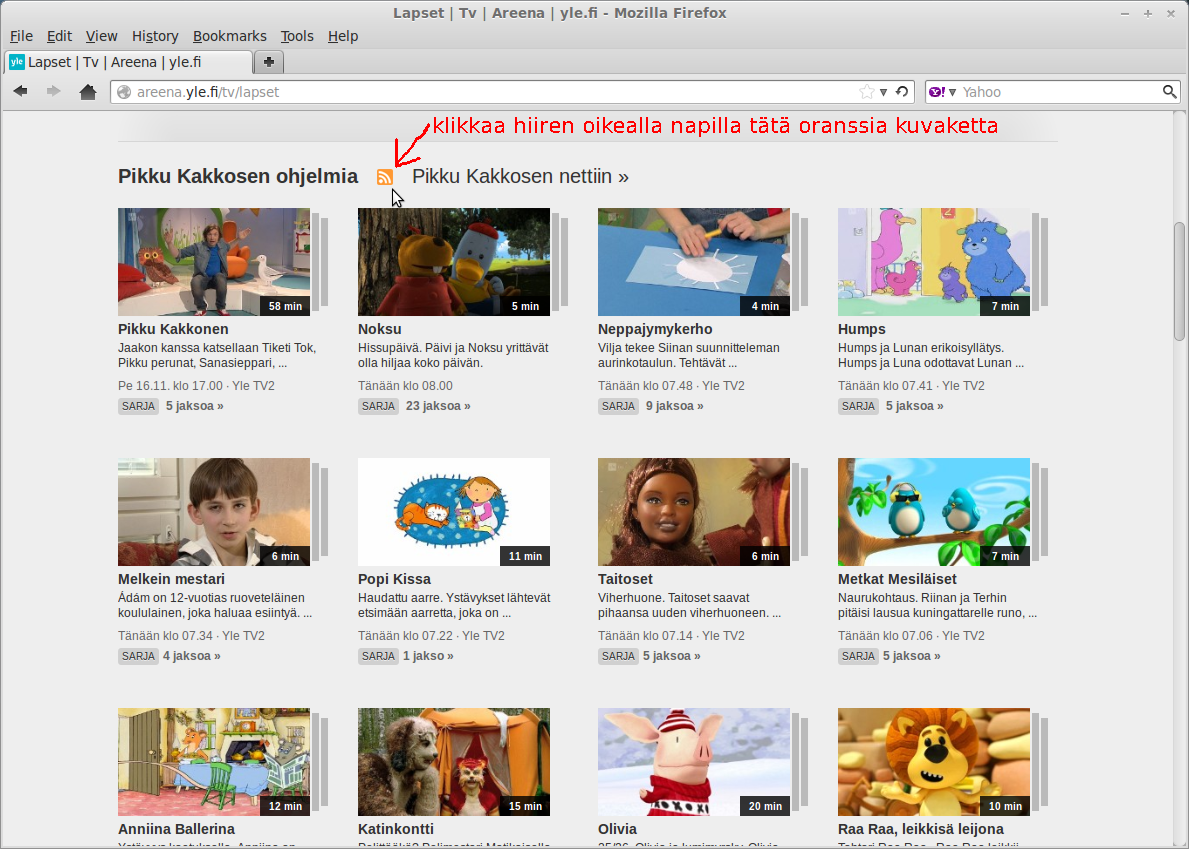Open the Bookmarks menu
1189x849 pixels.
coord(229,36)
